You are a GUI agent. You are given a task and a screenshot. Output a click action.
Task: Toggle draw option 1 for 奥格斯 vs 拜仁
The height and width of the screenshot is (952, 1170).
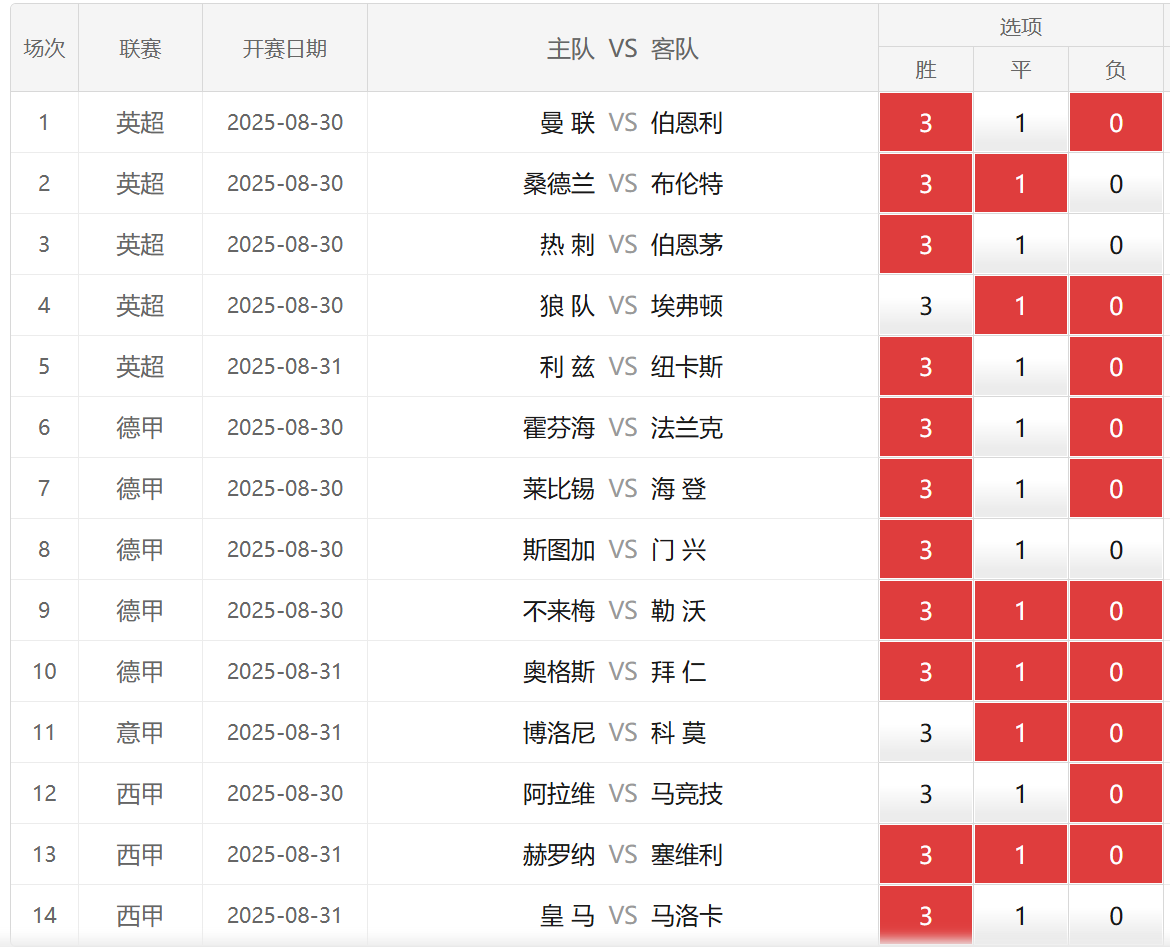pos(1020,671)
